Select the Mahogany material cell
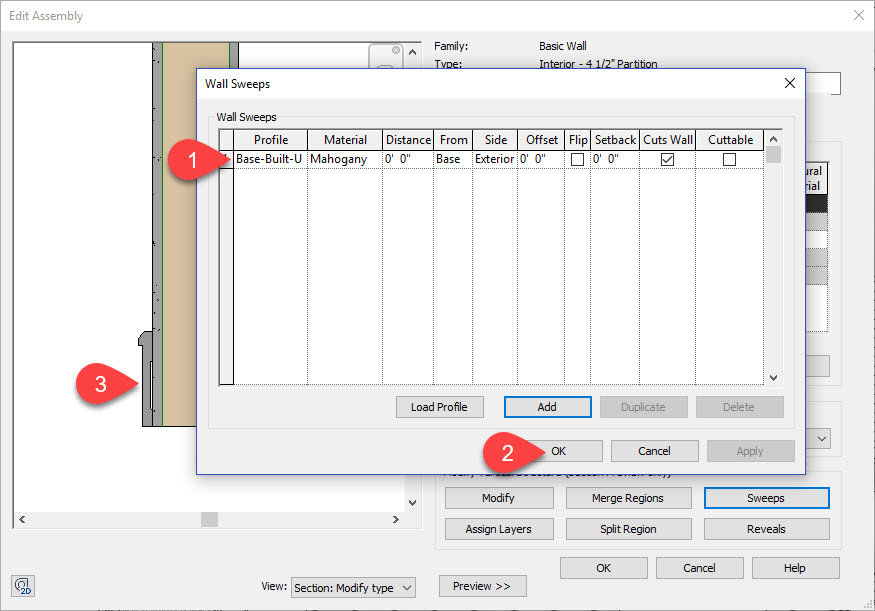 [343, 158]
